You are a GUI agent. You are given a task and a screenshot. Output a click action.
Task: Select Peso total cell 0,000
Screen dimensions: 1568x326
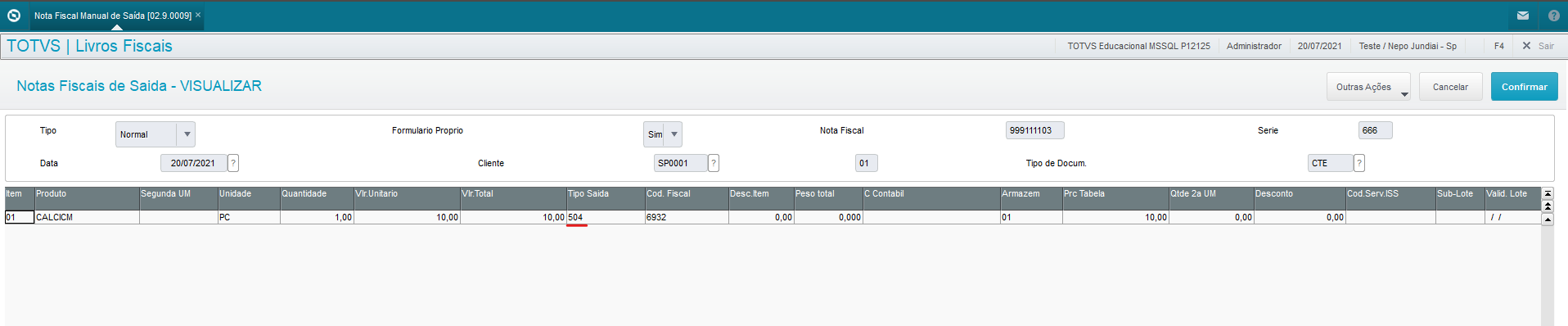click(828, 217)
